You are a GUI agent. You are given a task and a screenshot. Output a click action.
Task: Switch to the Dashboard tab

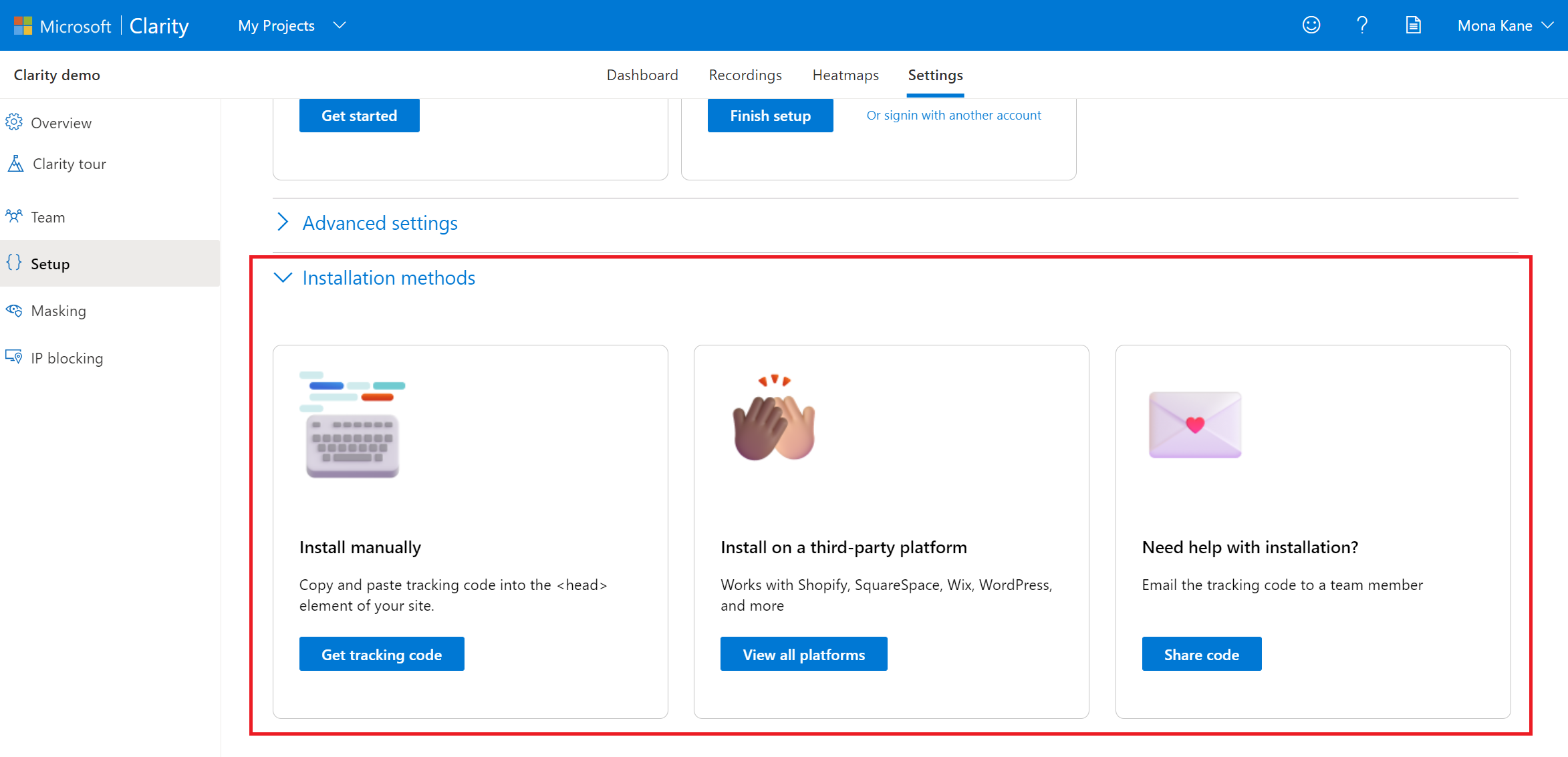(642, 75)
